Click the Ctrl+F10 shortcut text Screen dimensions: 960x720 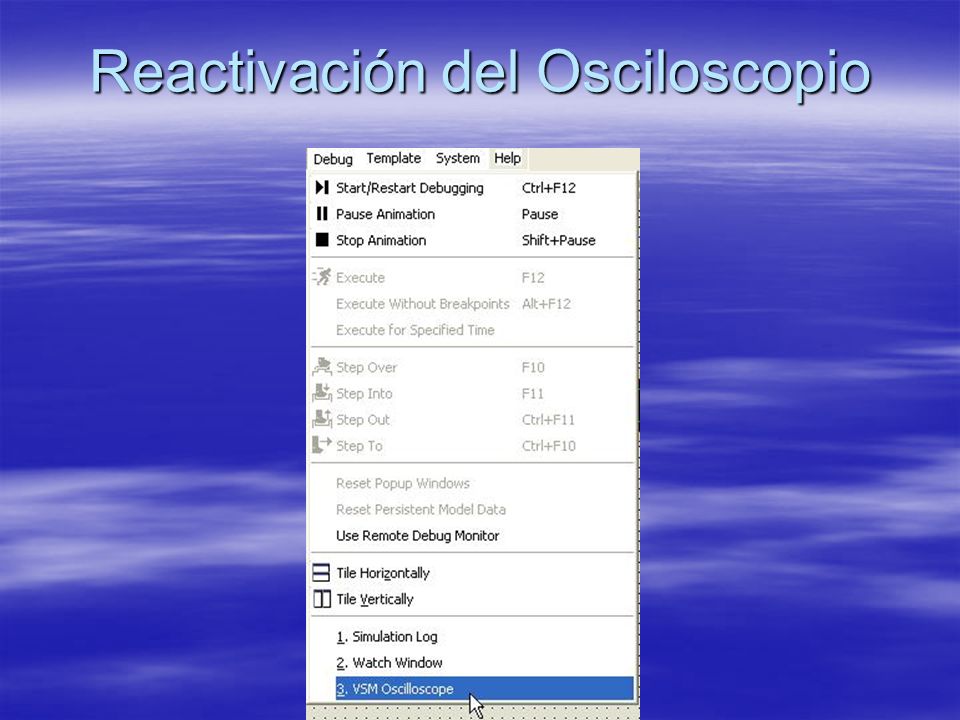[549, 446]
